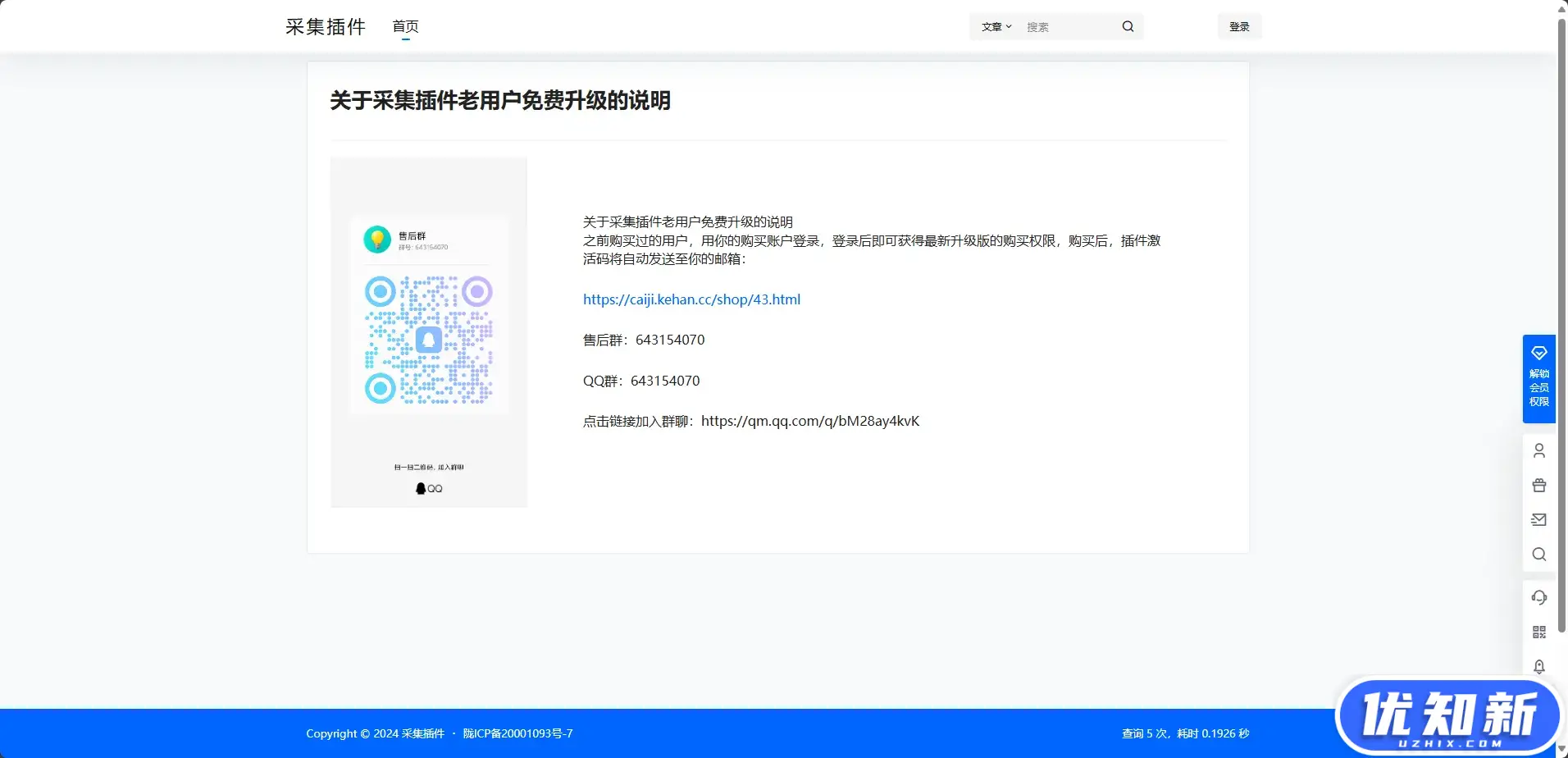1568x758 pixels.
Task: Click the QR code icon in sidebar
Action: pyautogui.click(x=1539, y=632)
